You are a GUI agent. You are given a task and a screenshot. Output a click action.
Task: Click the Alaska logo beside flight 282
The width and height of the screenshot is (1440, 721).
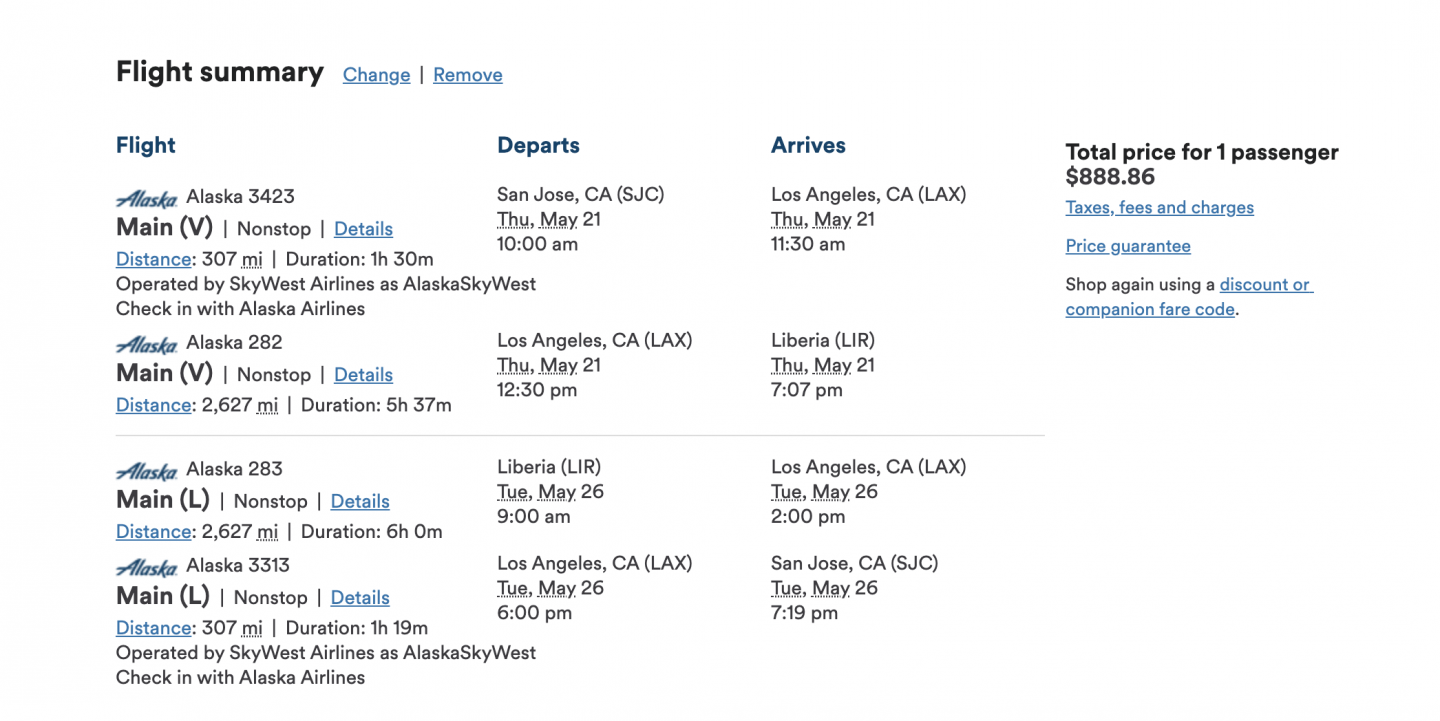coord(147,344)
